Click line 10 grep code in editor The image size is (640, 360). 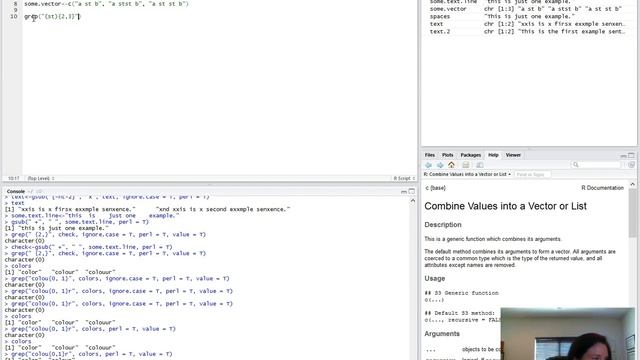pos(52,17)
